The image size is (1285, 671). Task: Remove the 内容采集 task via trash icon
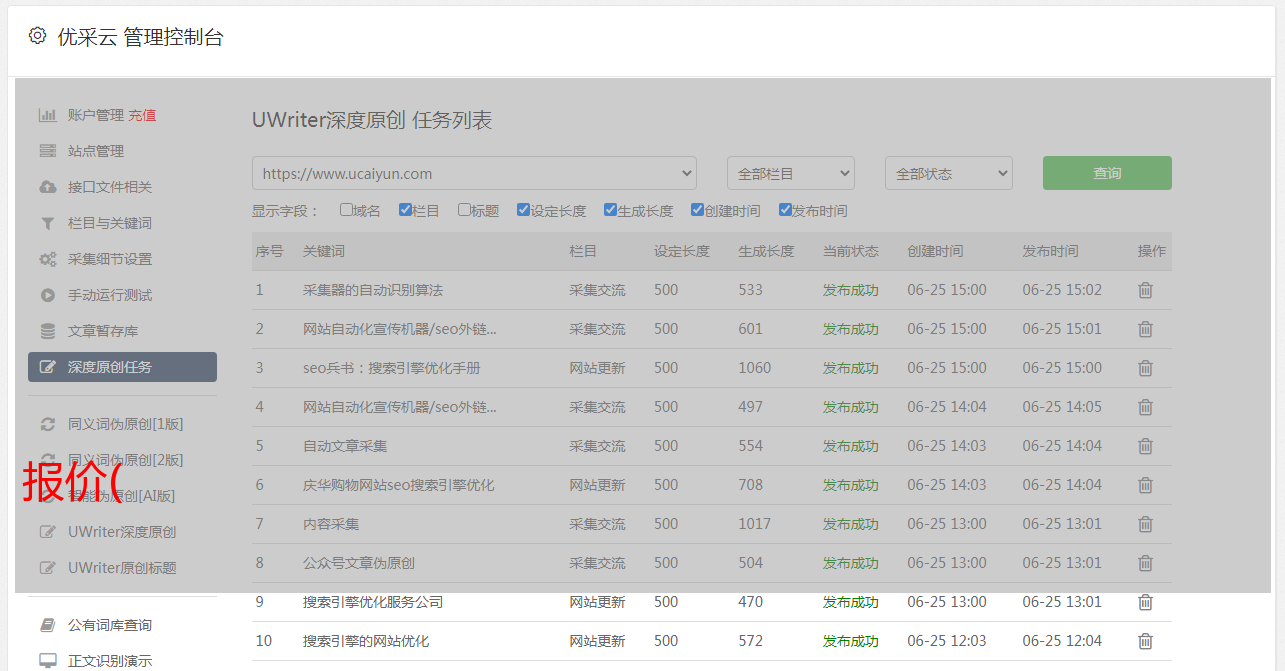1145,524
